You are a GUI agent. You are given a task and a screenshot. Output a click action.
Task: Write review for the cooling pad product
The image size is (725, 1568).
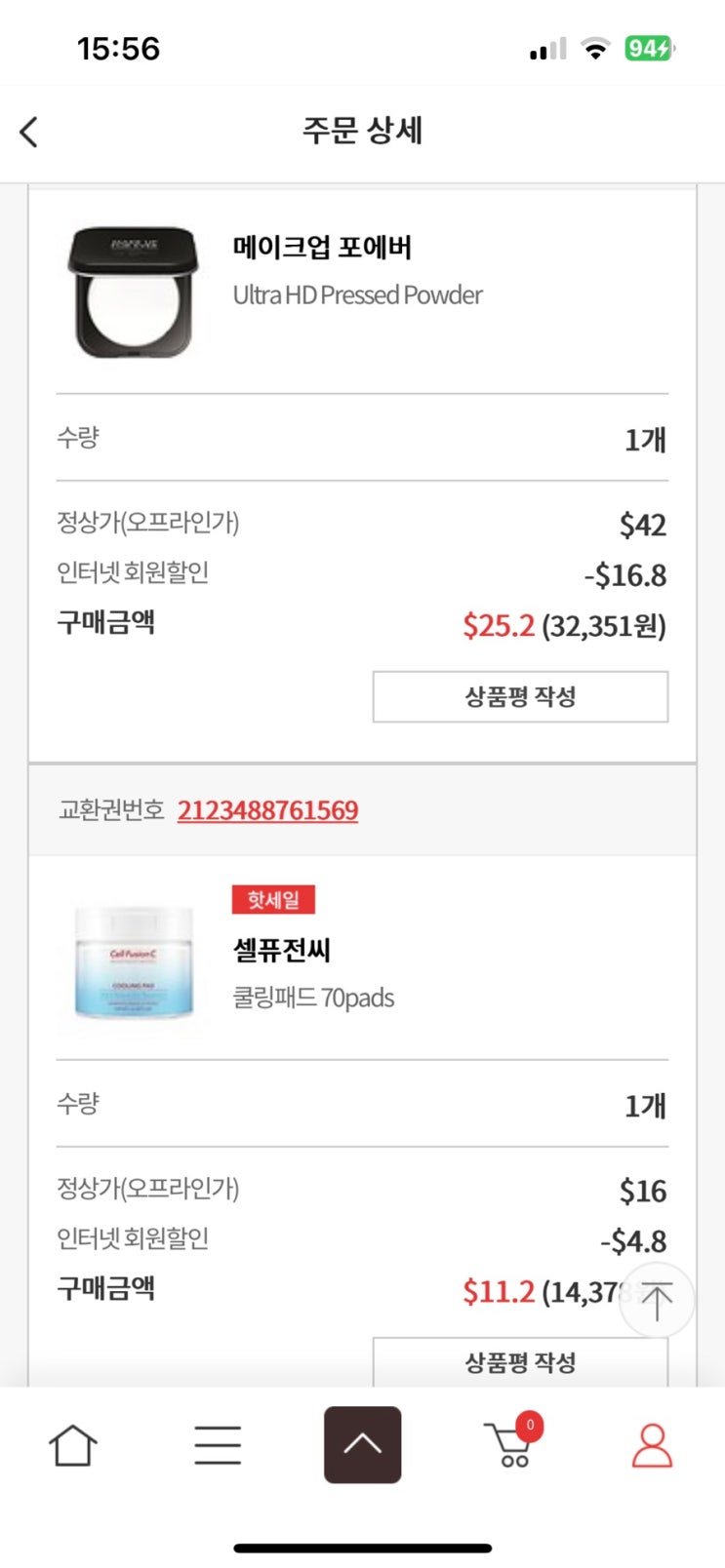click(x=520, y=1361)
